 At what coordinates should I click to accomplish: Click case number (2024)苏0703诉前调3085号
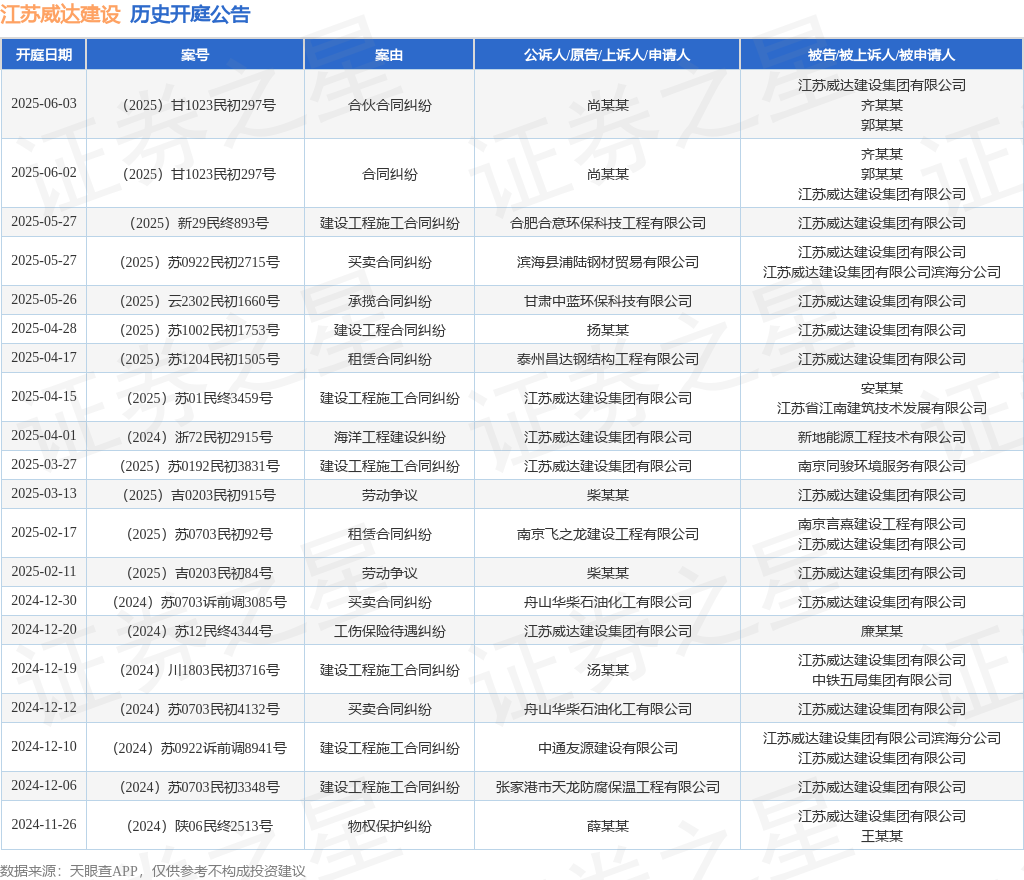[x=199, y=602]
